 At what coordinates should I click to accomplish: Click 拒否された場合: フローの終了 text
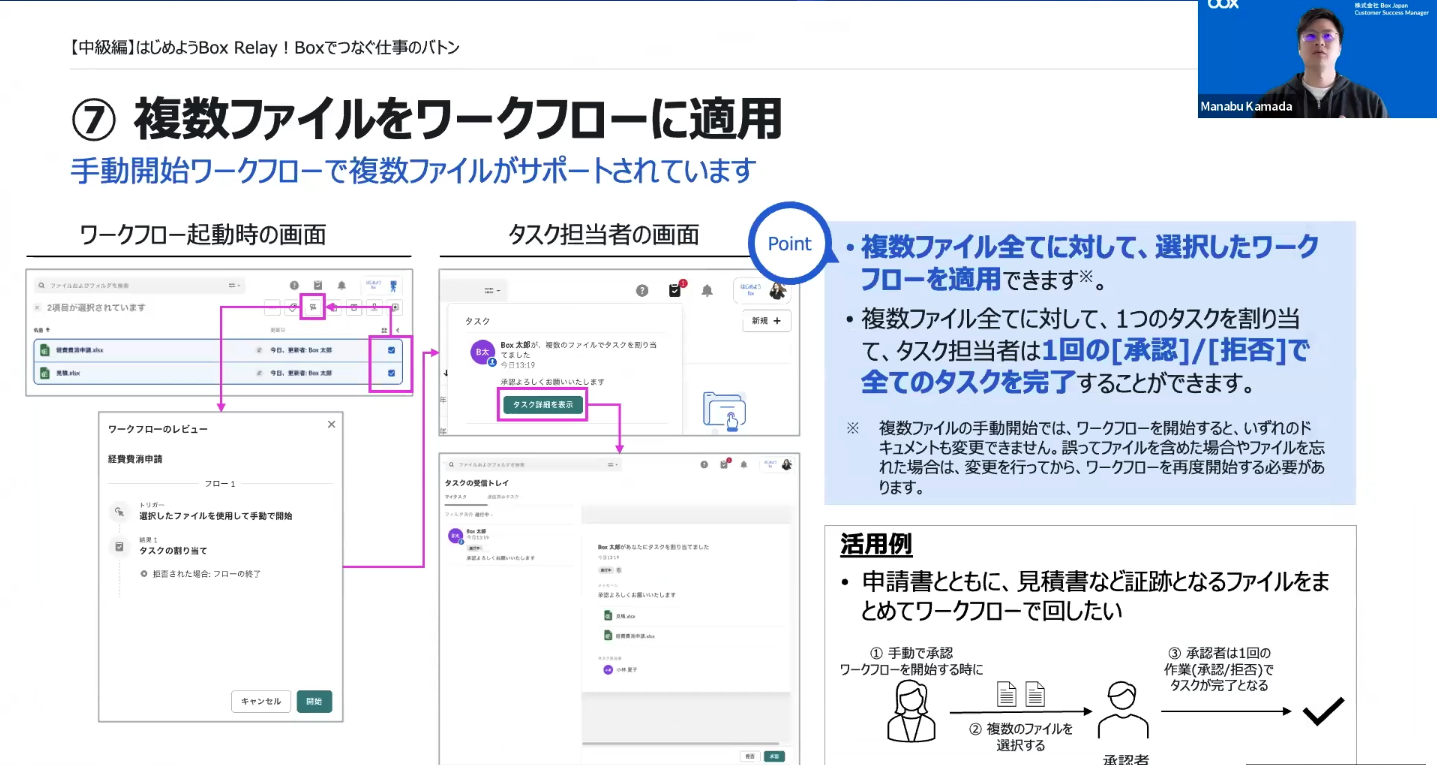tap(208, 574)
